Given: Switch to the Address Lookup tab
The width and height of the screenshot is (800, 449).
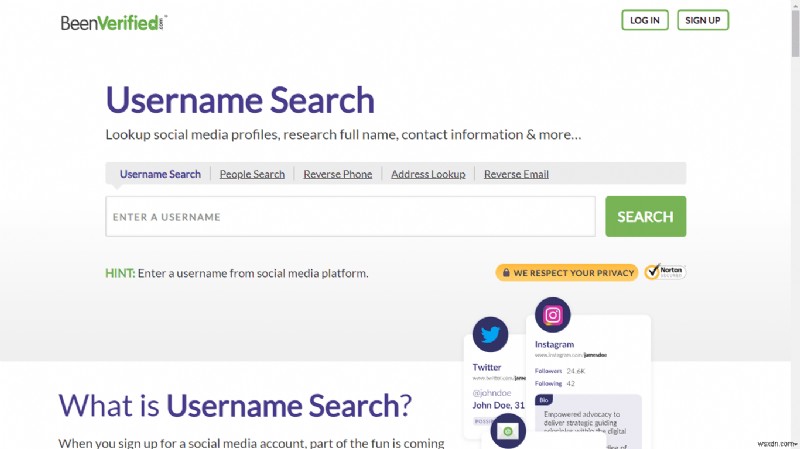Looking at the screenshot, I should tap(428, 174).
